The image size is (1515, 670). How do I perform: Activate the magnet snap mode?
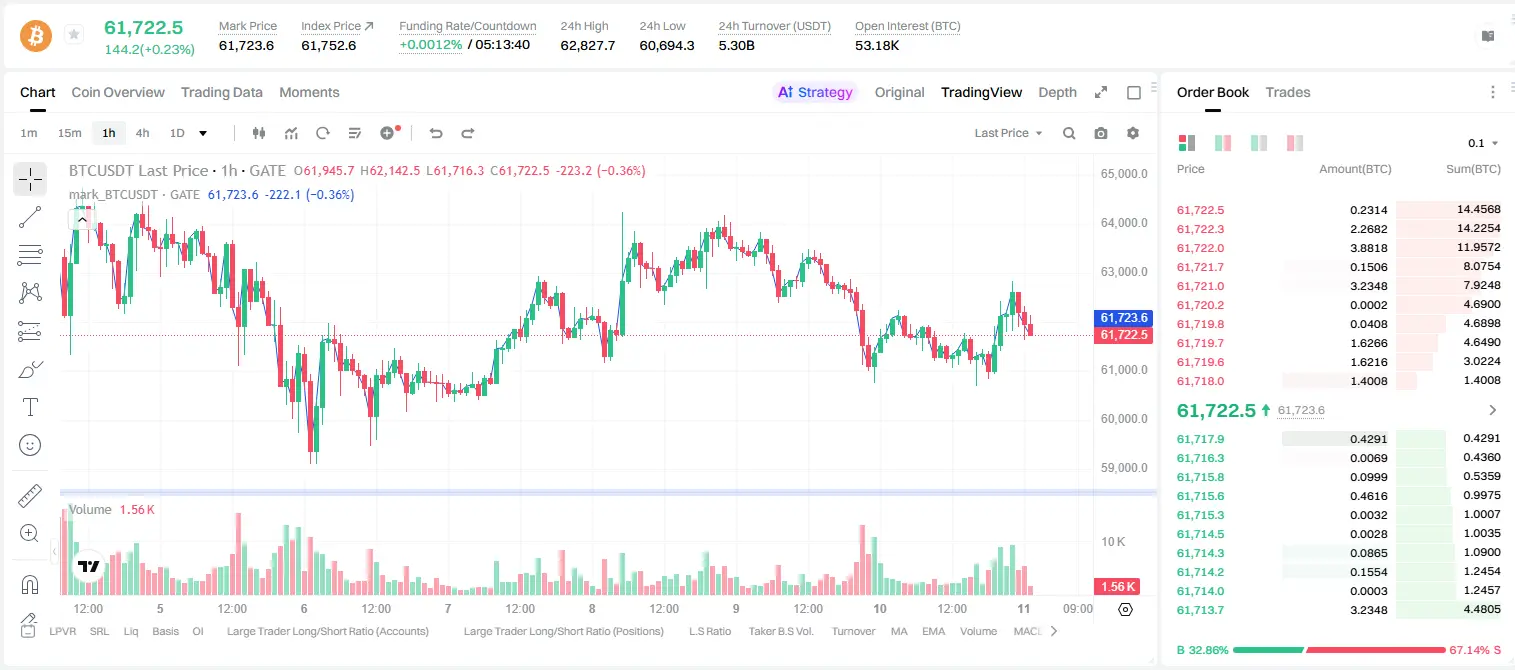pyautogui.click(x=30, y=584)
